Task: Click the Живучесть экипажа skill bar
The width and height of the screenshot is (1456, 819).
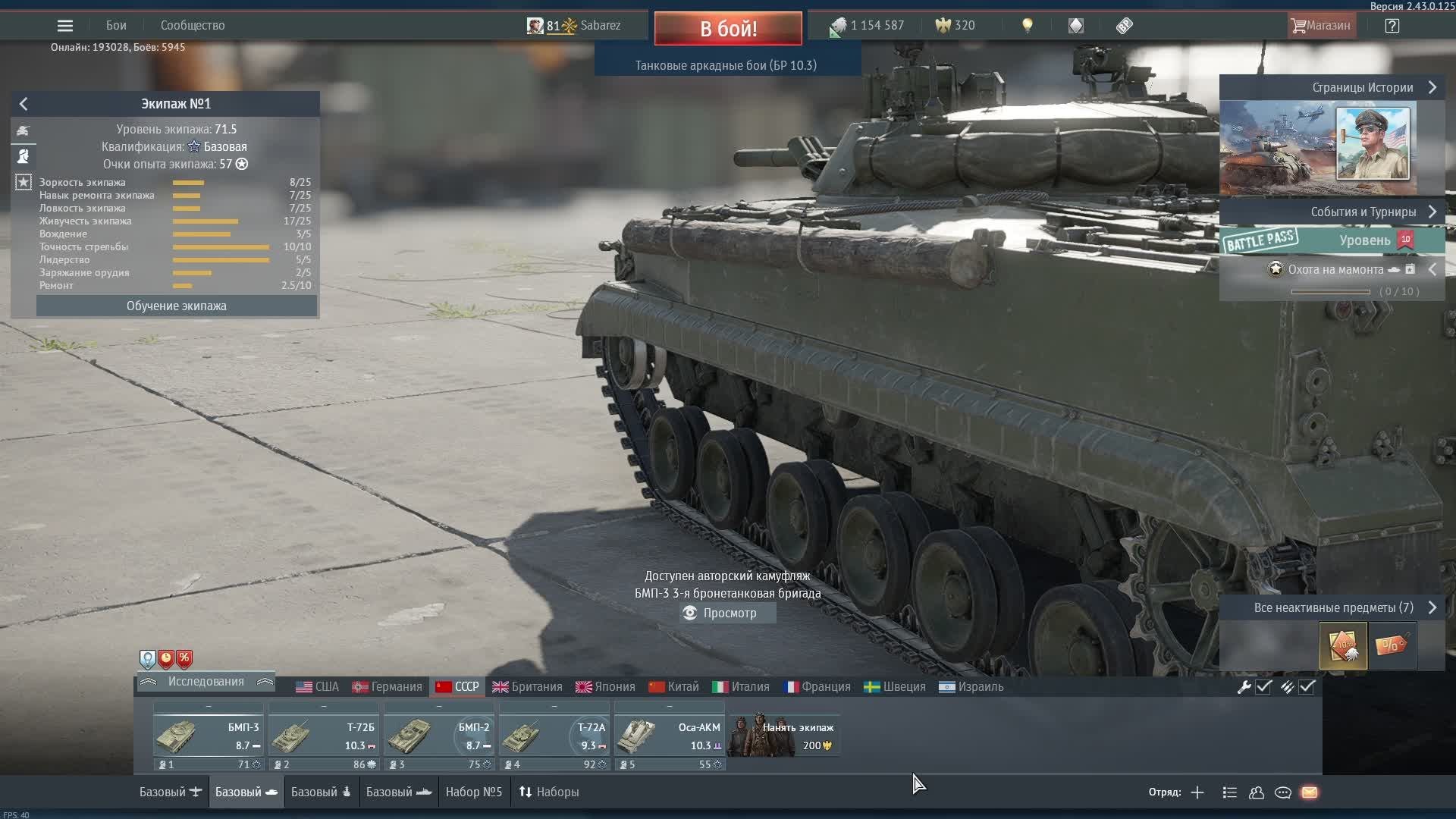Action: tap(206, 221)
